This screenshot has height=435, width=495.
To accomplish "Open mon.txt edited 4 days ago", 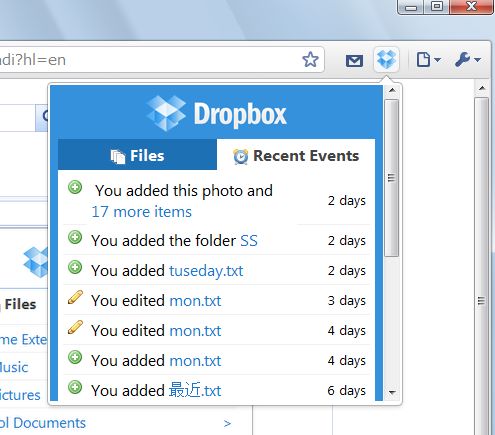I will pyautogui.click(x=195, y=331).
